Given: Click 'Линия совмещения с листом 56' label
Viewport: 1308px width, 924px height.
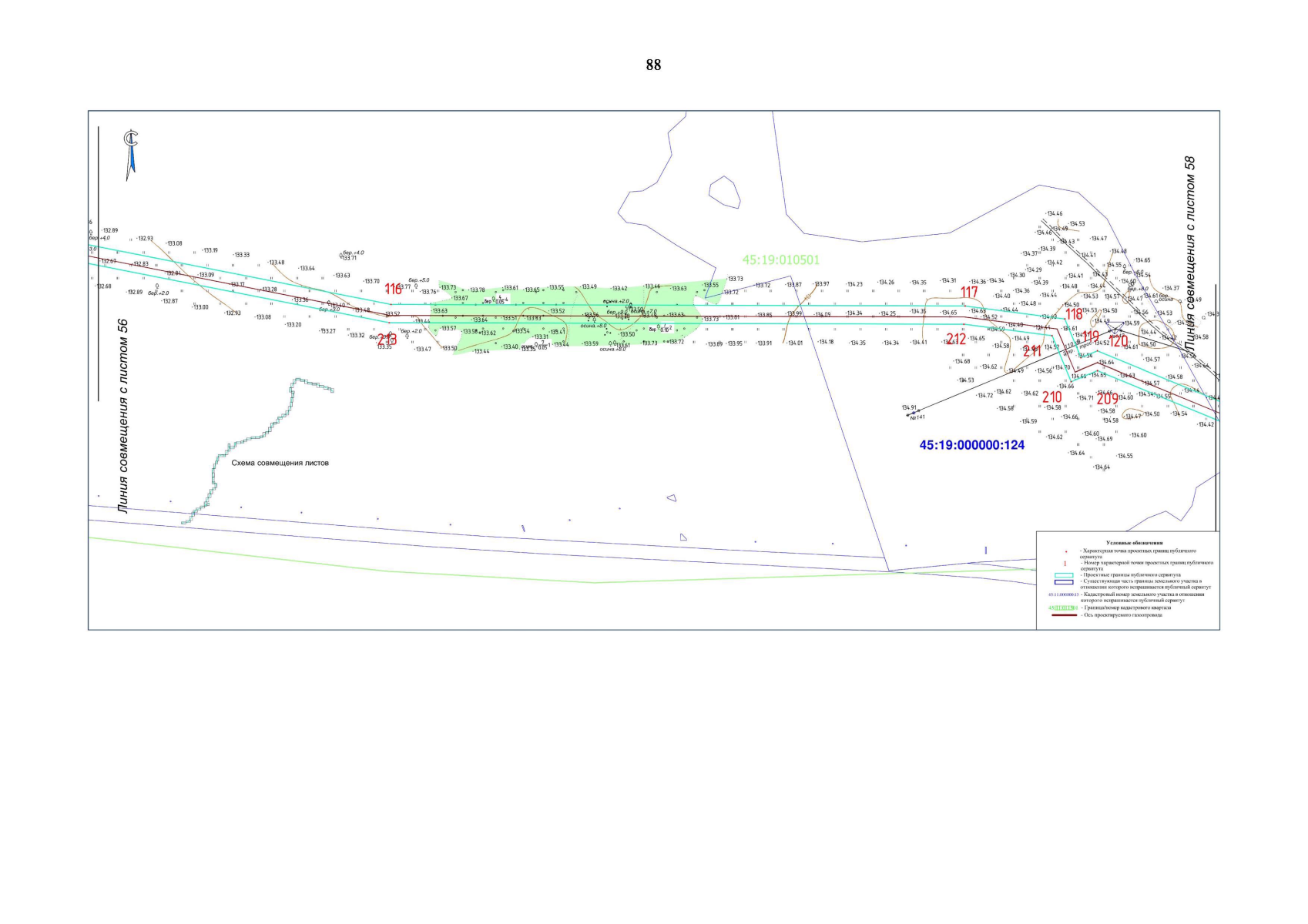Looking at the screenshot, I should [x=122, y=416].
